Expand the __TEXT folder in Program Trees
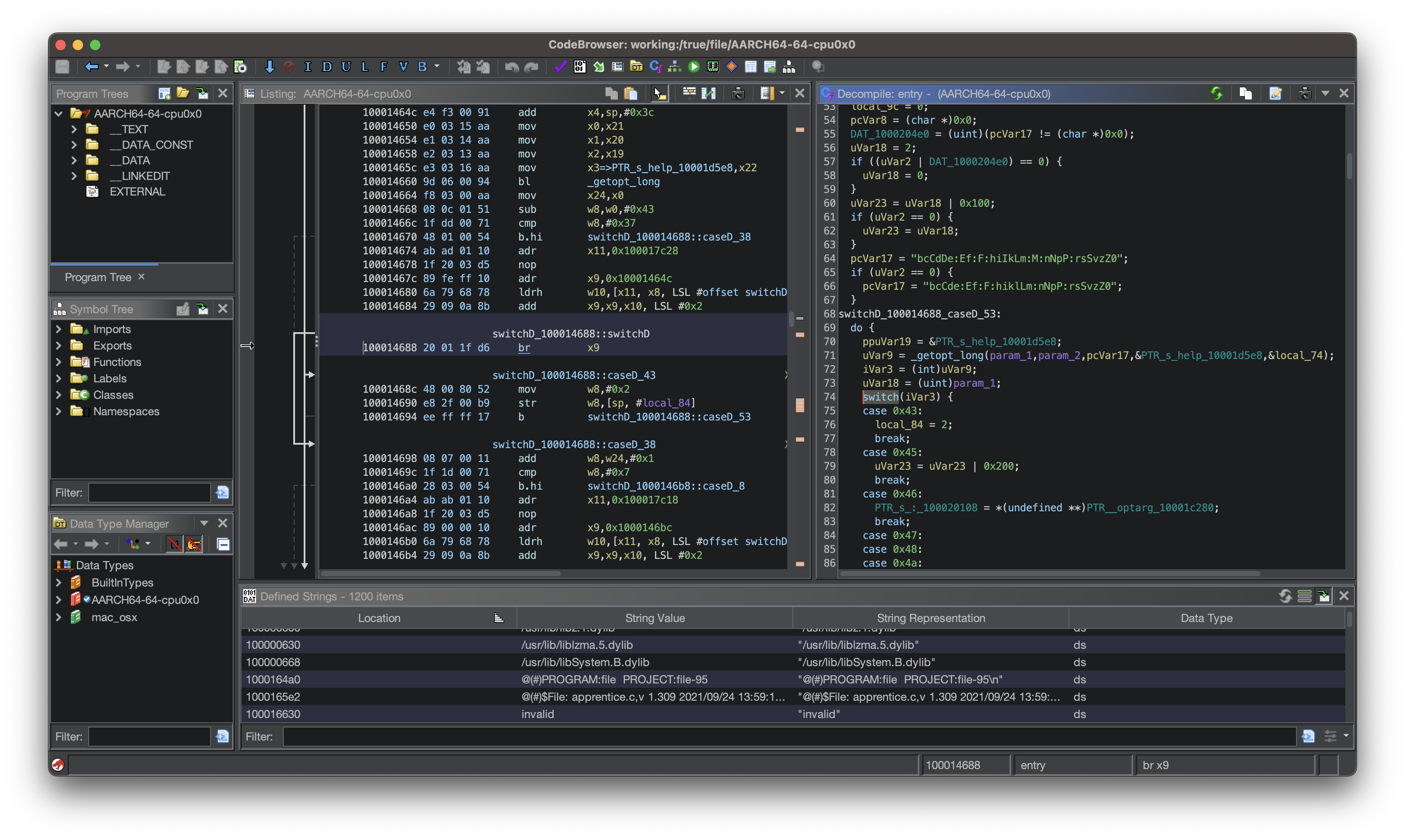Viewport: 1405px width, 840px height. [74, 129]
